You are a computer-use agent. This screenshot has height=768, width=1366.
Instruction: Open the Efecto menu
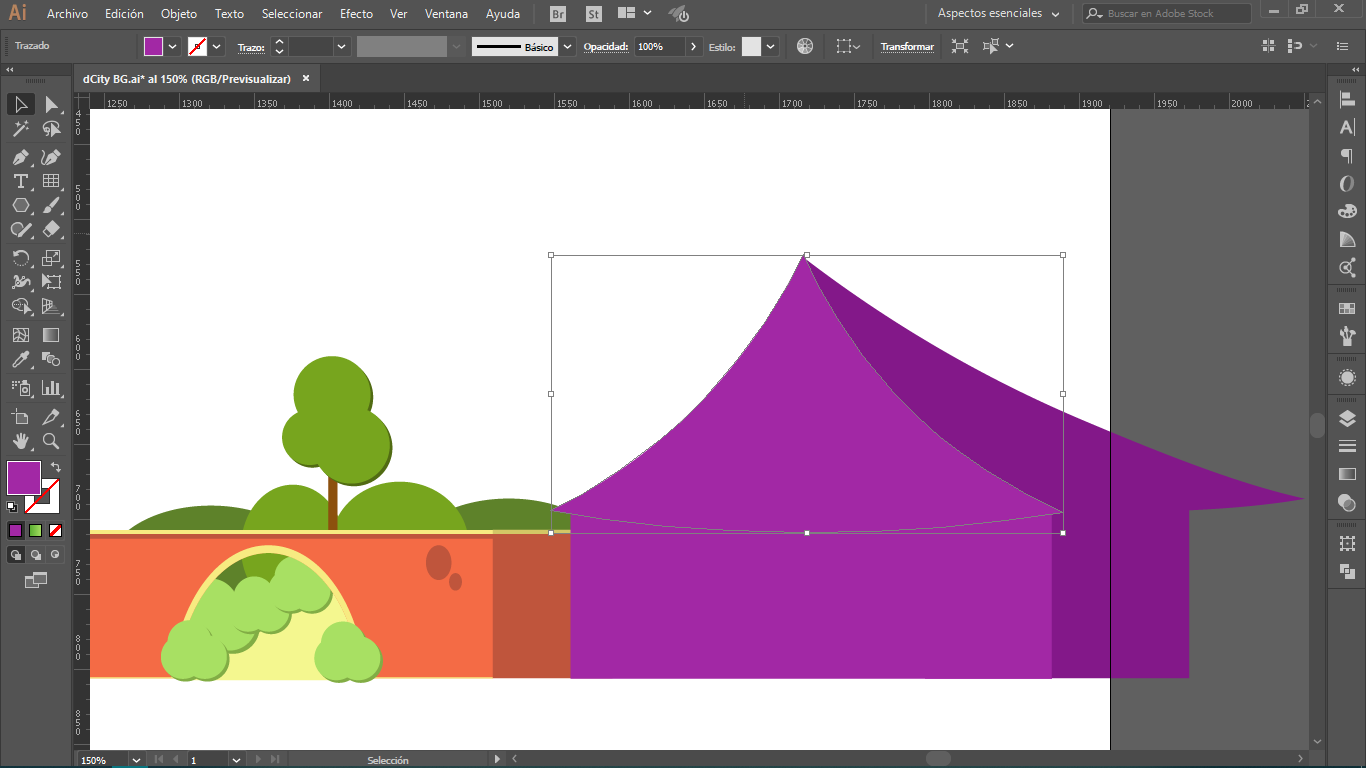tap(356, 14)
